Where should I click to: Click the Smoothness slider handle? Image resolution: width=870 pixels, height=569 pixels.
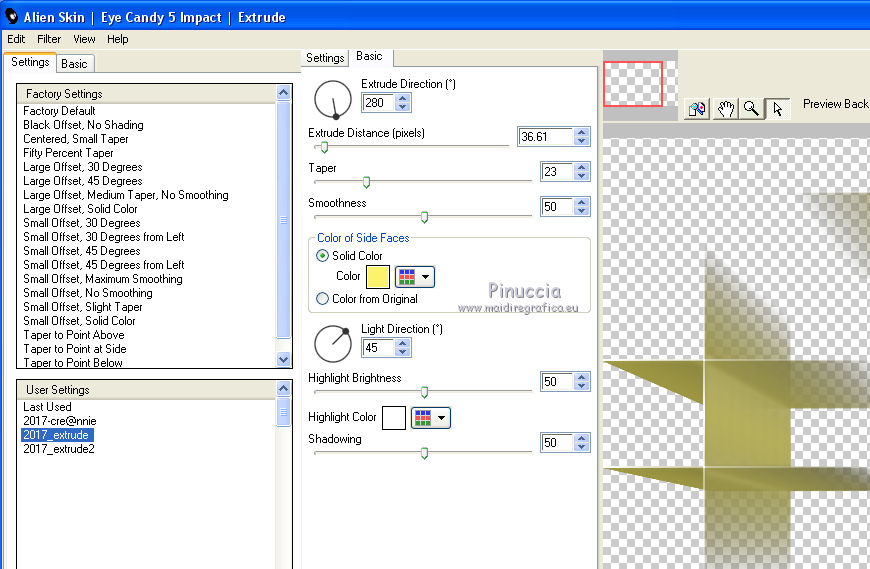click(424, 217)
